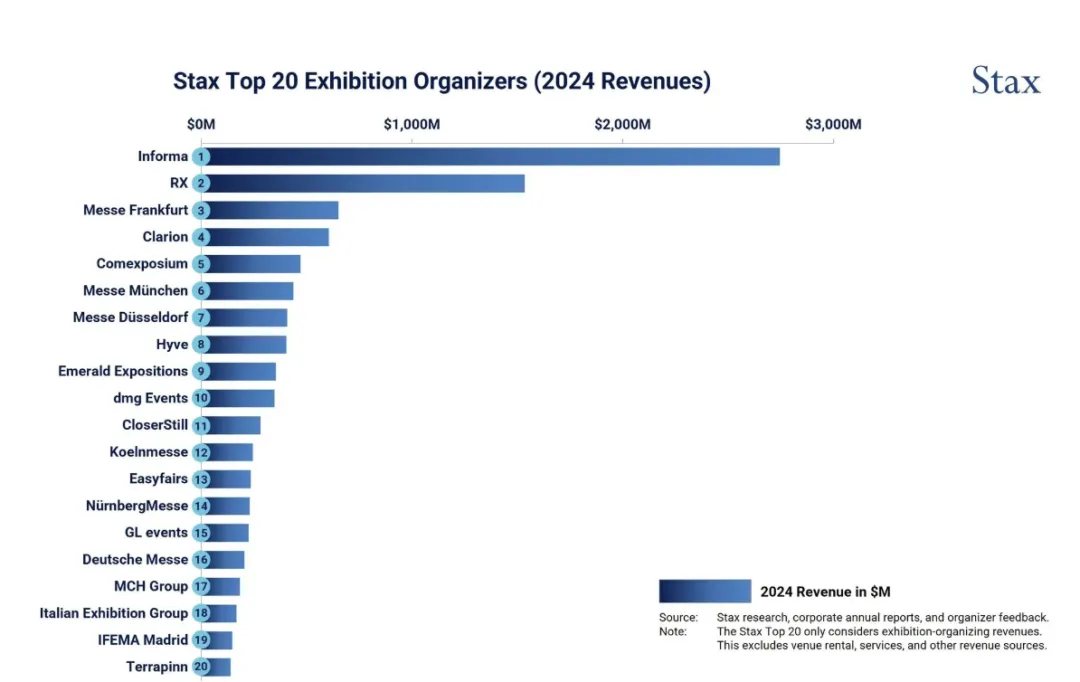The width and height of the screenshot is (1080, 682).
Task: Select the RX revenue bar
Action: [x=363, y=183]
